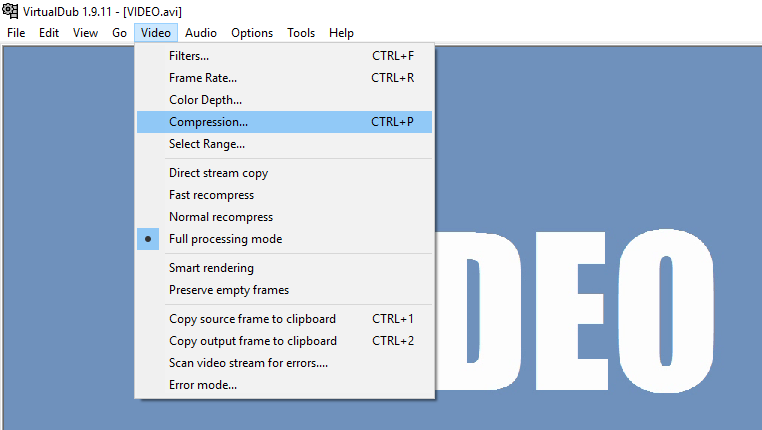Image resolution: width=762 pixels, height=430 pixels.
Task: Toggle Preserve empty frames option
Action: pyautogui.click(x=284, y=290)
